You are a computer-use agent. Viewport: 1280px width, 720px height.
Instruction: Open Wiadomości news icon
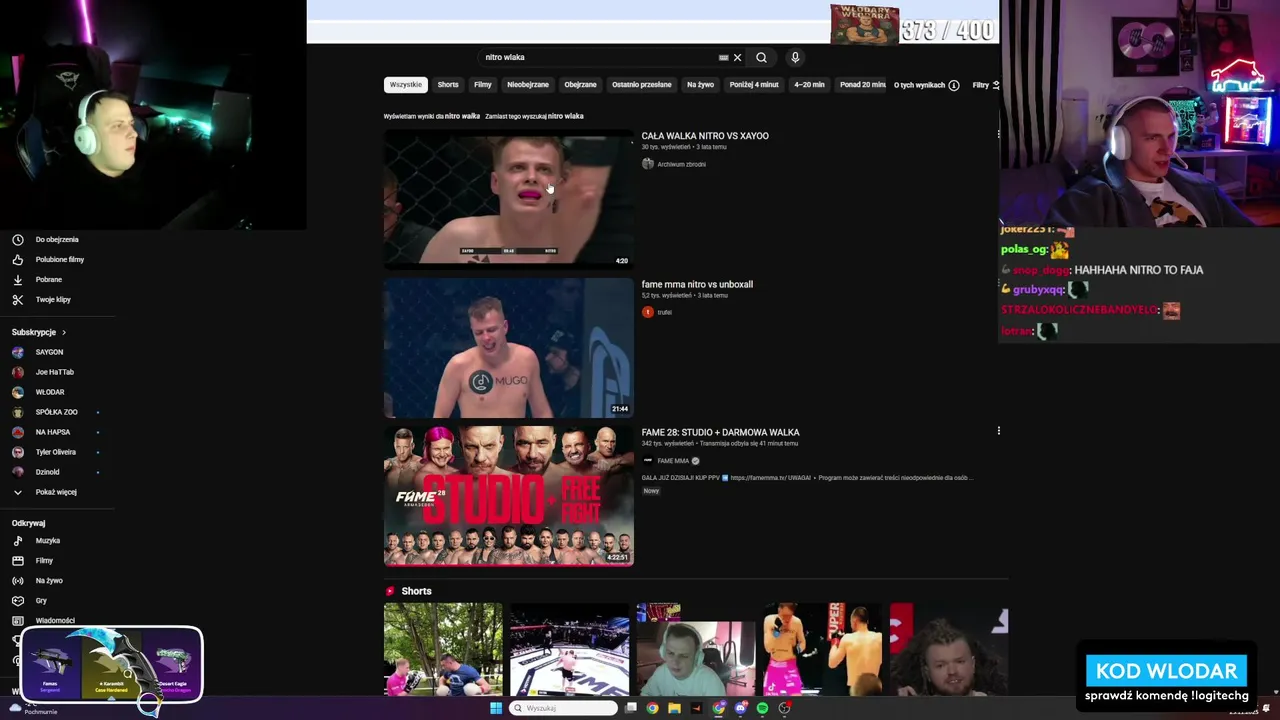[x=17, y=620]
